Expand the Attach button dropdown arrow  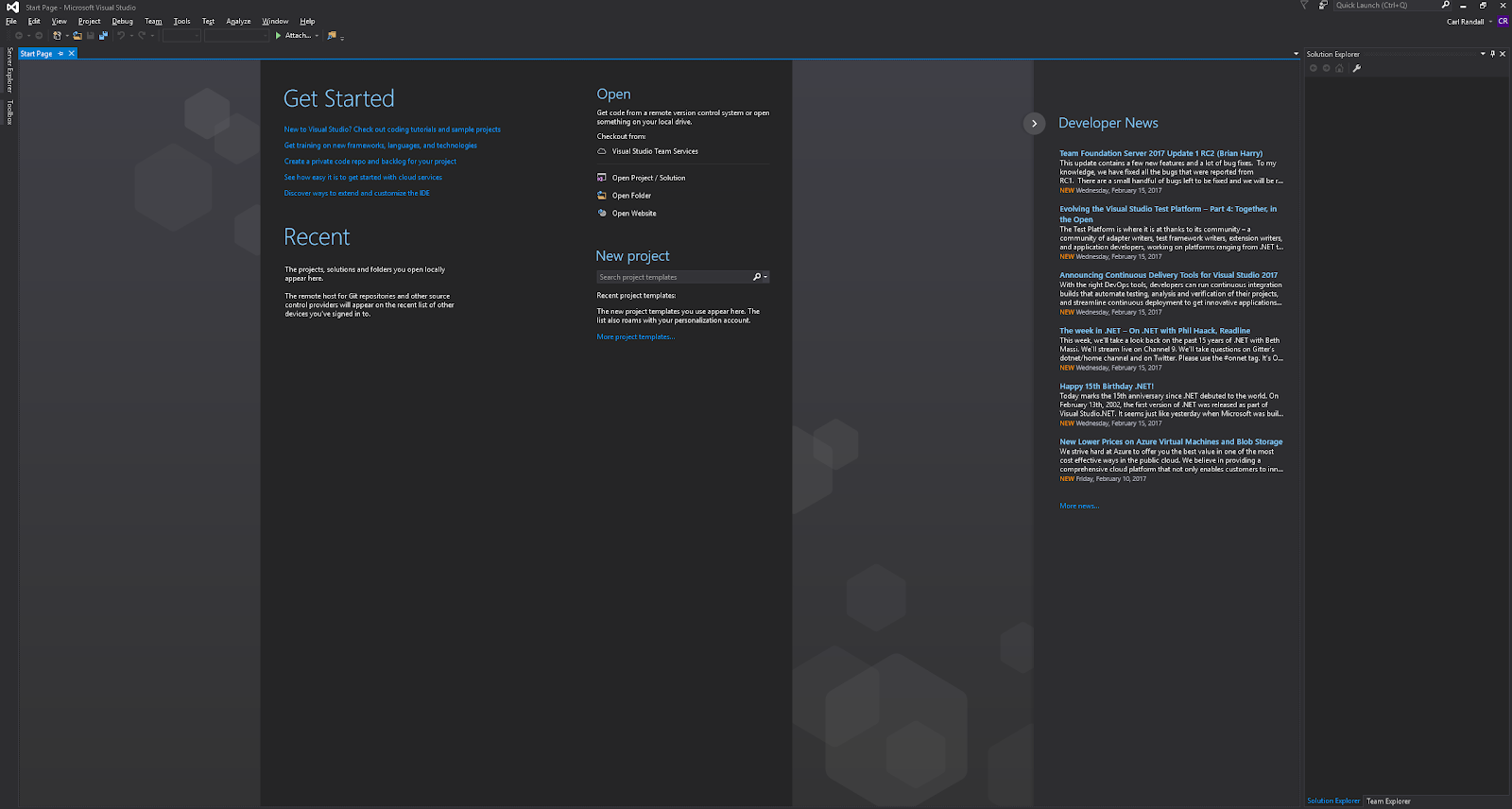(317, 36)
